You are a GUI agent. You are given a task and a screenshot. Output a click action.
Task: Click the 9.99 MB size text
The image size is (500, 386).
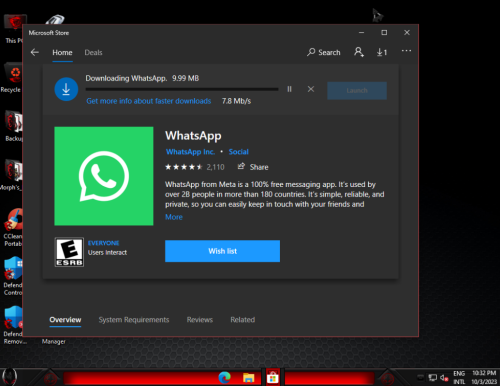coord(185,78)
